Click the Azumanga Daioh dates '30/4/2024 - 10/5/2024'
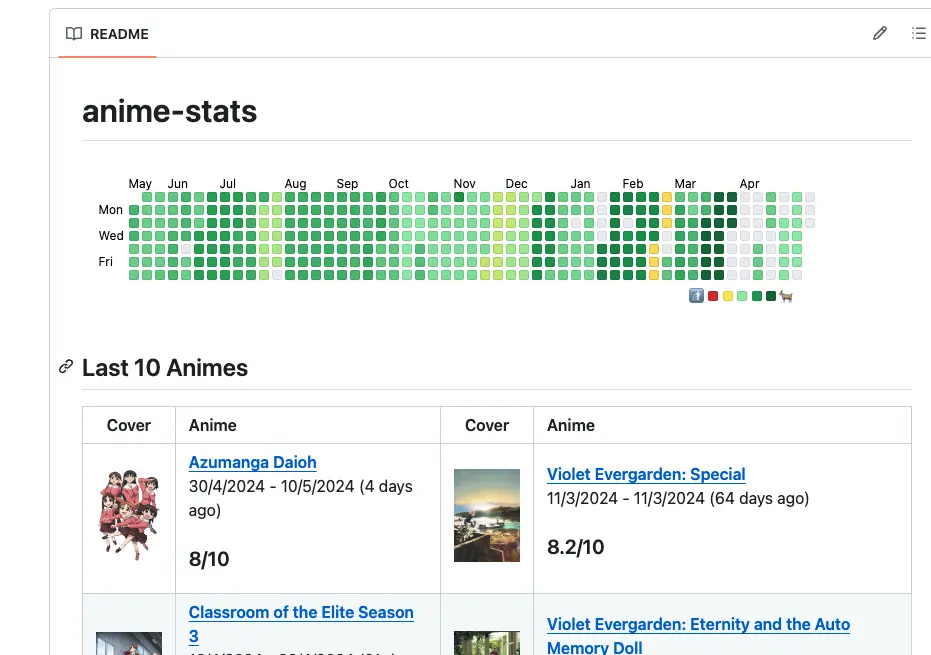Image resolution: width=931 pixels, height=655 pixels. click(x=271, y=486)
